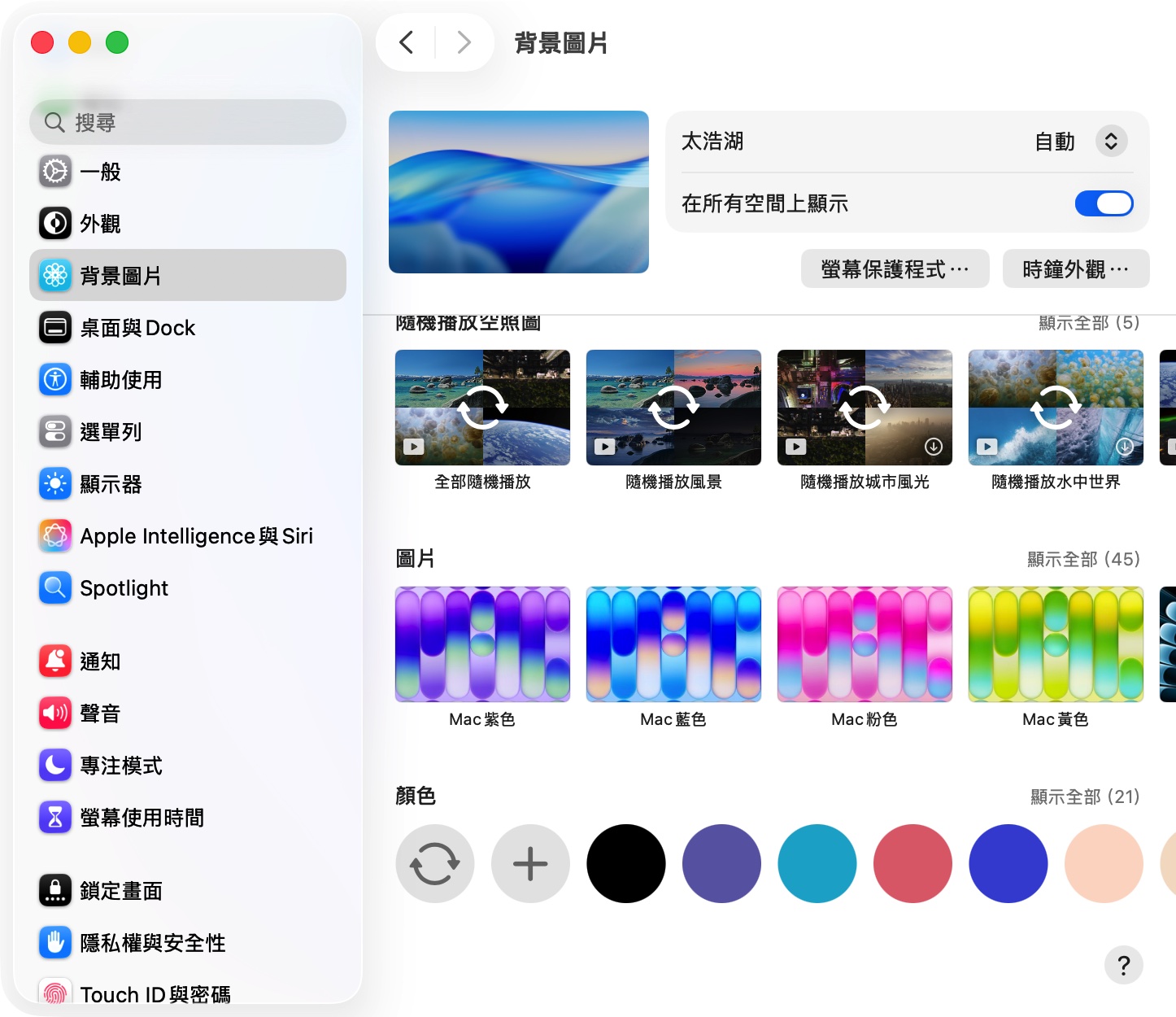Select the teal color swatch

coord(817,863)
